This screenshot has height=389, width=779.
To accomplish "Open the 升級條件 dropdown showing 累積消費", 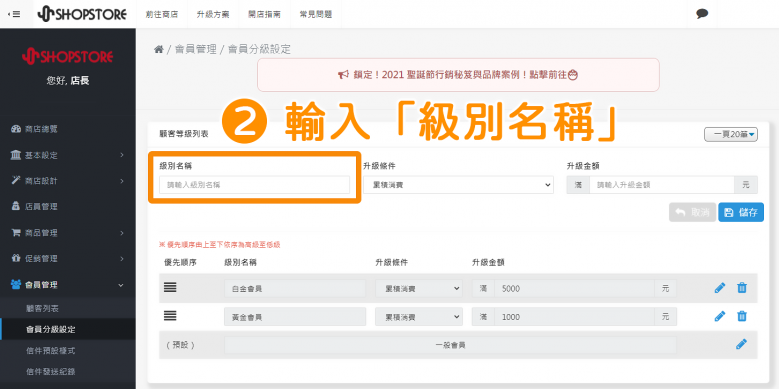I will [458, 185].
